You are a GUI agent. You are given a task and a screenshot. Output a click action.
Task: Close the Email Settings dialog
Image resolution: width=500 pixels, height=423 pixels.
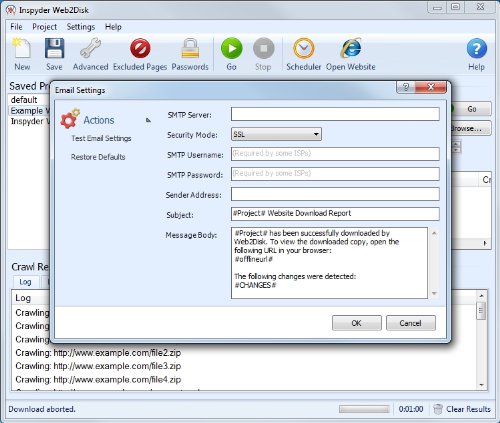click(x=431, y=87)
